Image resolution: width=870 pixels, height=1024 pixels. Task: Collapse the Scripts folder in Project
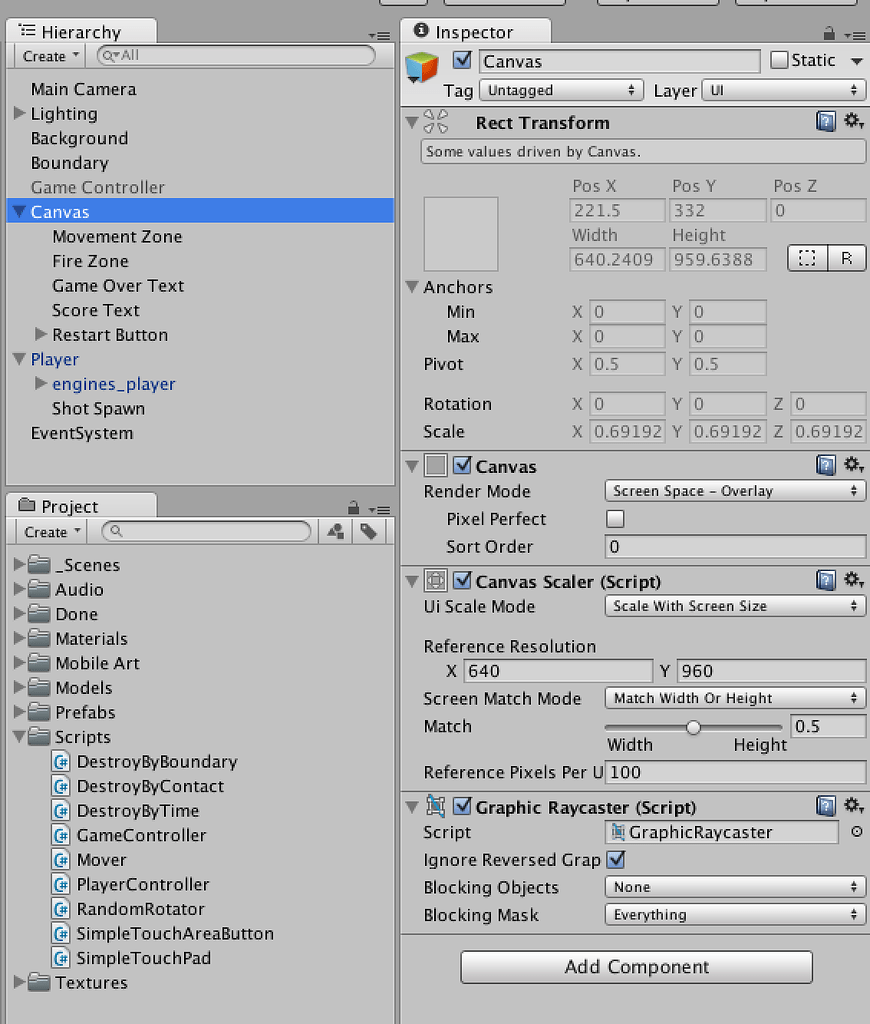[20, 737]
